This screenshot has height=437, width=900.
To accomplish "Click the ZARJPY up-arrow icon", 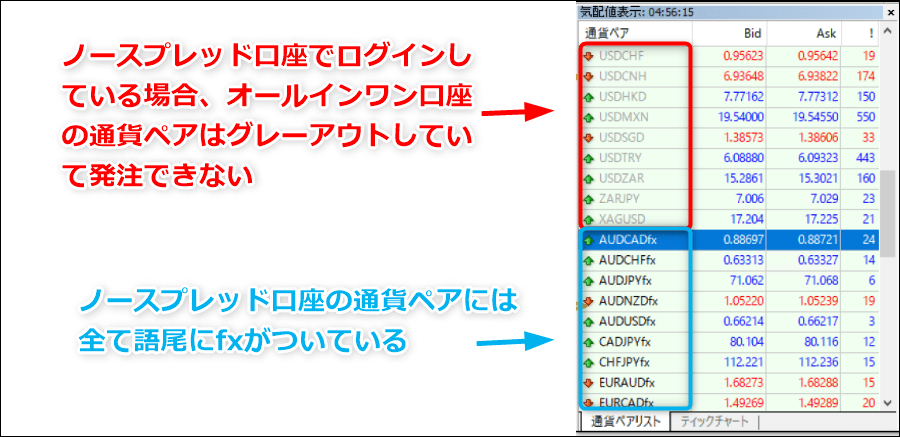I will click(x=588, y=199).
